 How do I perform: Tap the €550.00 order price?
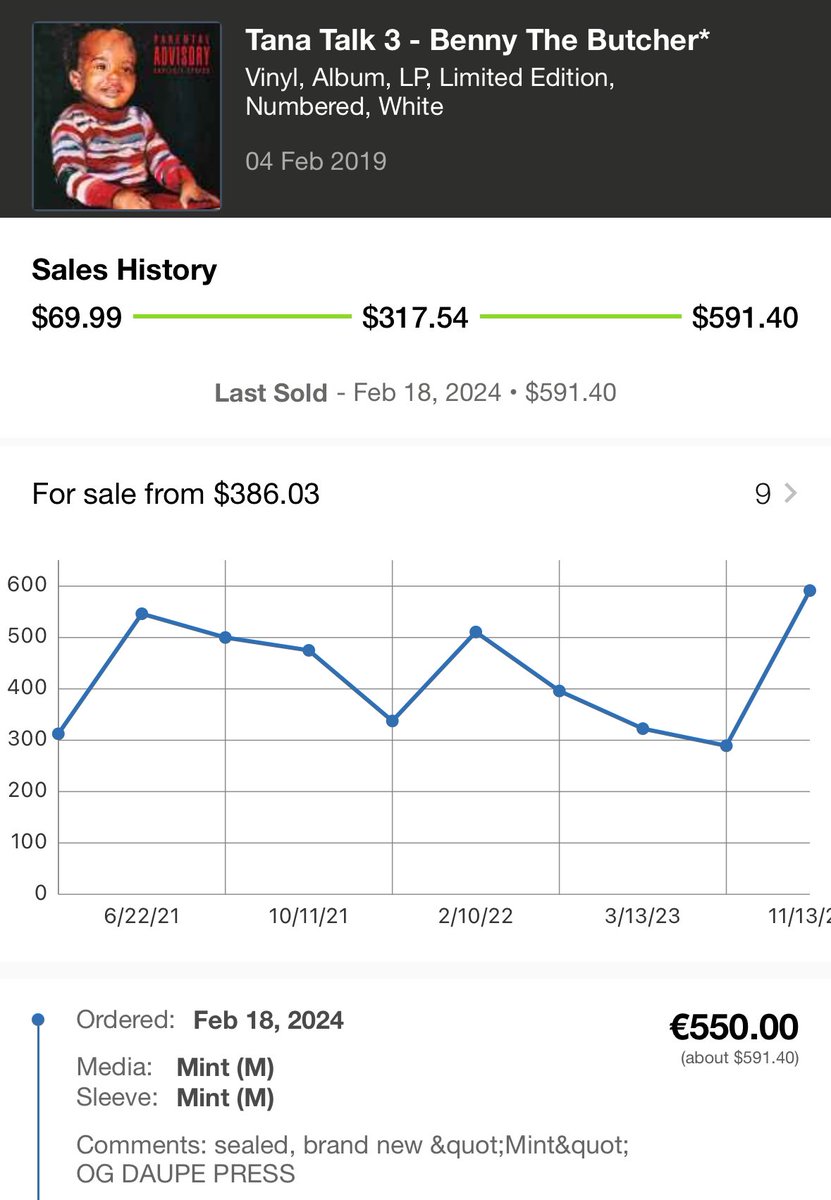pos(734,1027)
